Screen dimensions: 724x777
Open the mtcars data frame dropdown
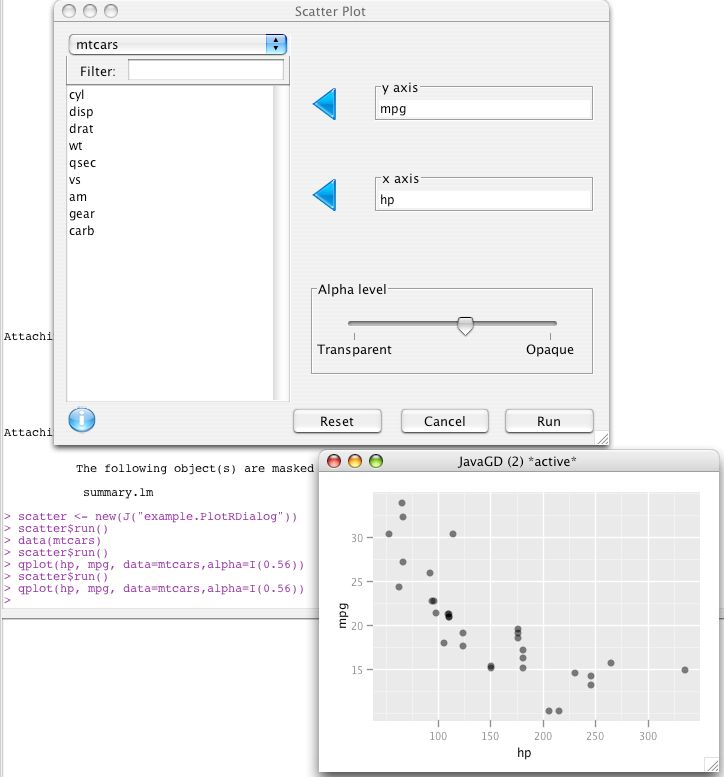coord(178,45)
